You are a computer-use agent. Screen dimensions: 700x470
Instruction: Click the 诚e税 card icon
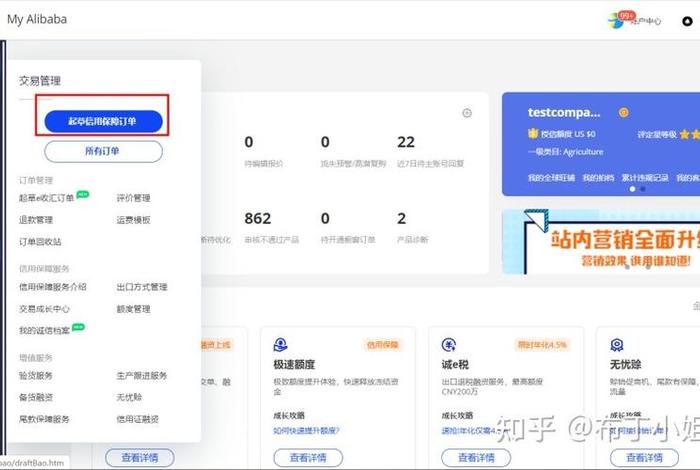pyautogui.click(x=449, y=345)
